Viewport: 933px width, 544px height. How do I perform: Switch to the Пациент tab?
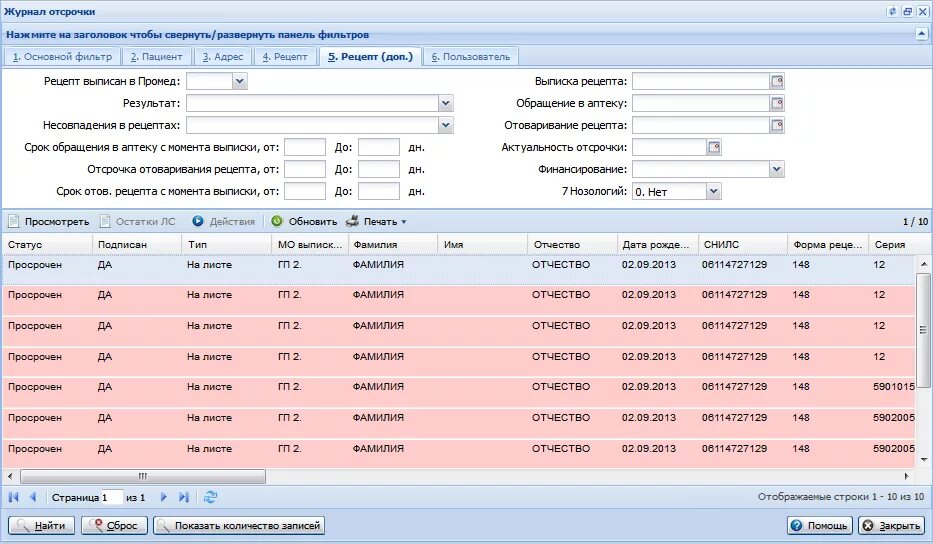point(156,57)
